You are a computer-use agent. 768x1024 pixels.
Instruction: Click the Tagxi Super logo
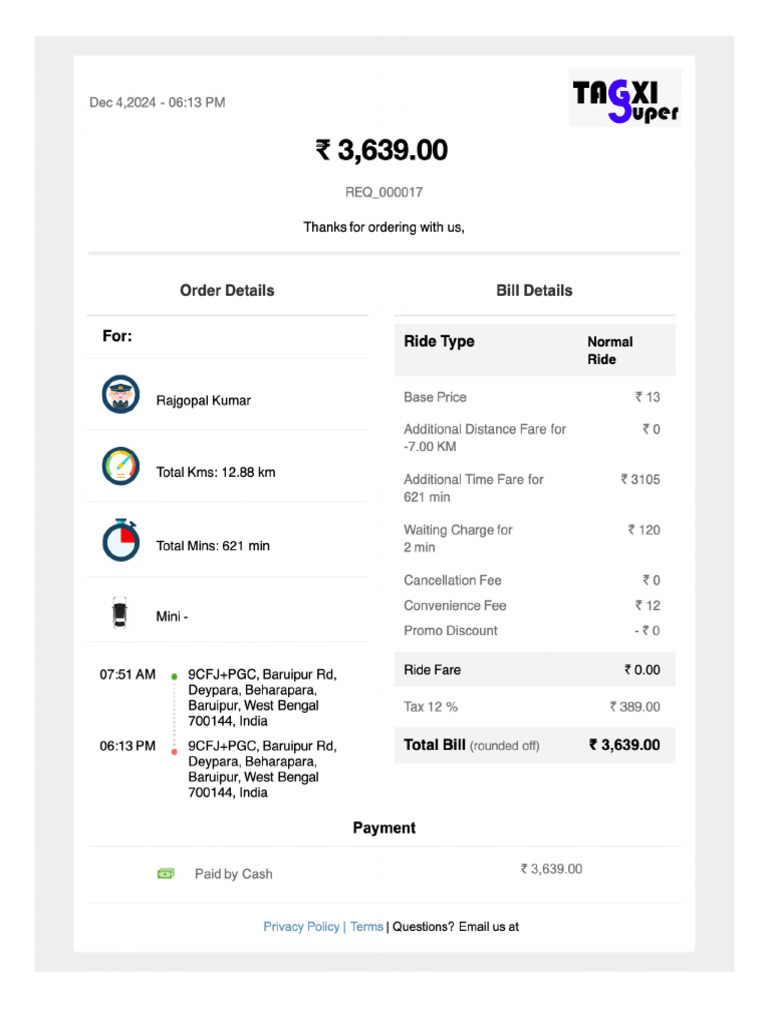tap(625, 98)
